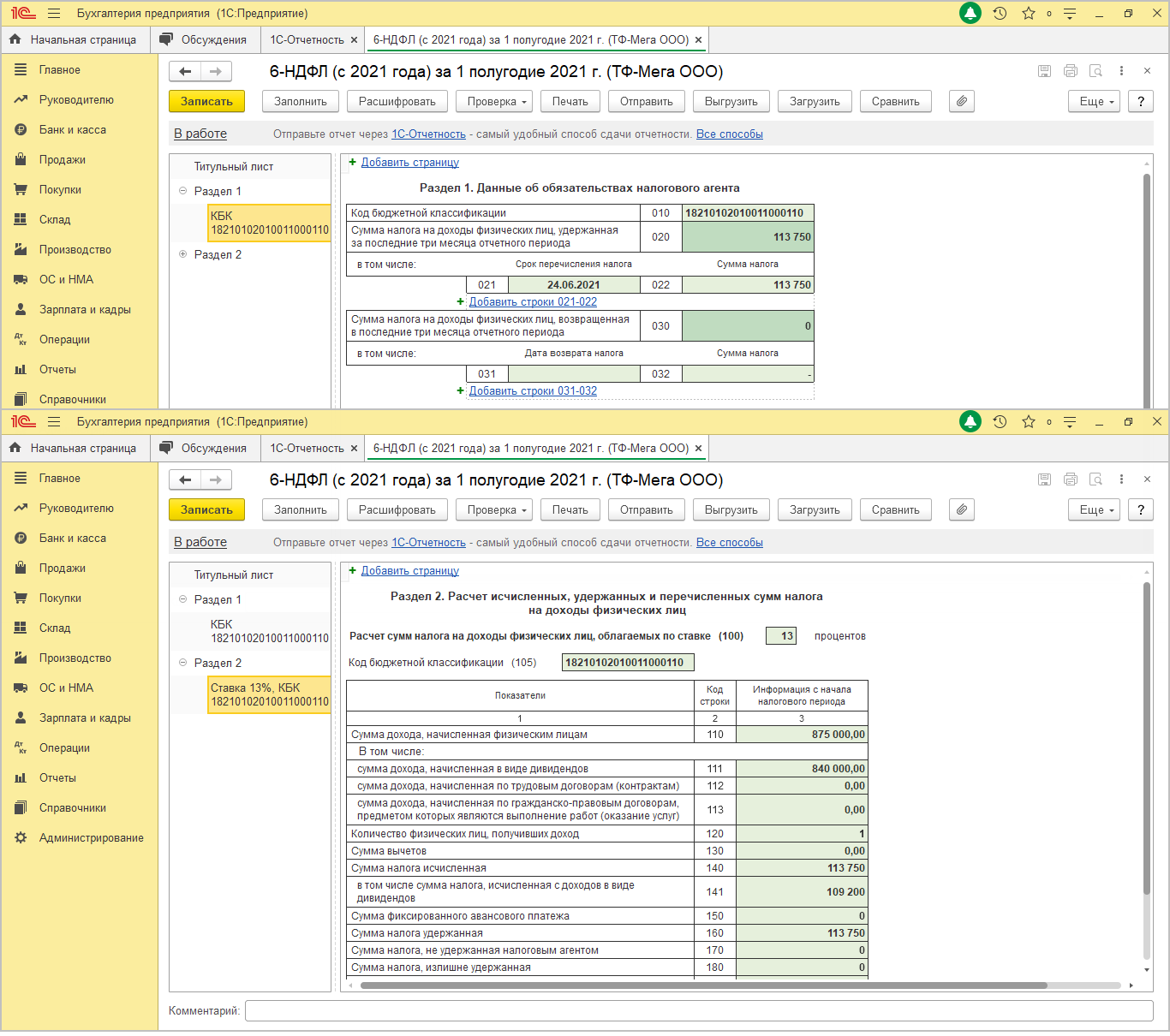Click printer icon beside form title, Раздел 1 window

click(x=1070, y=71)
